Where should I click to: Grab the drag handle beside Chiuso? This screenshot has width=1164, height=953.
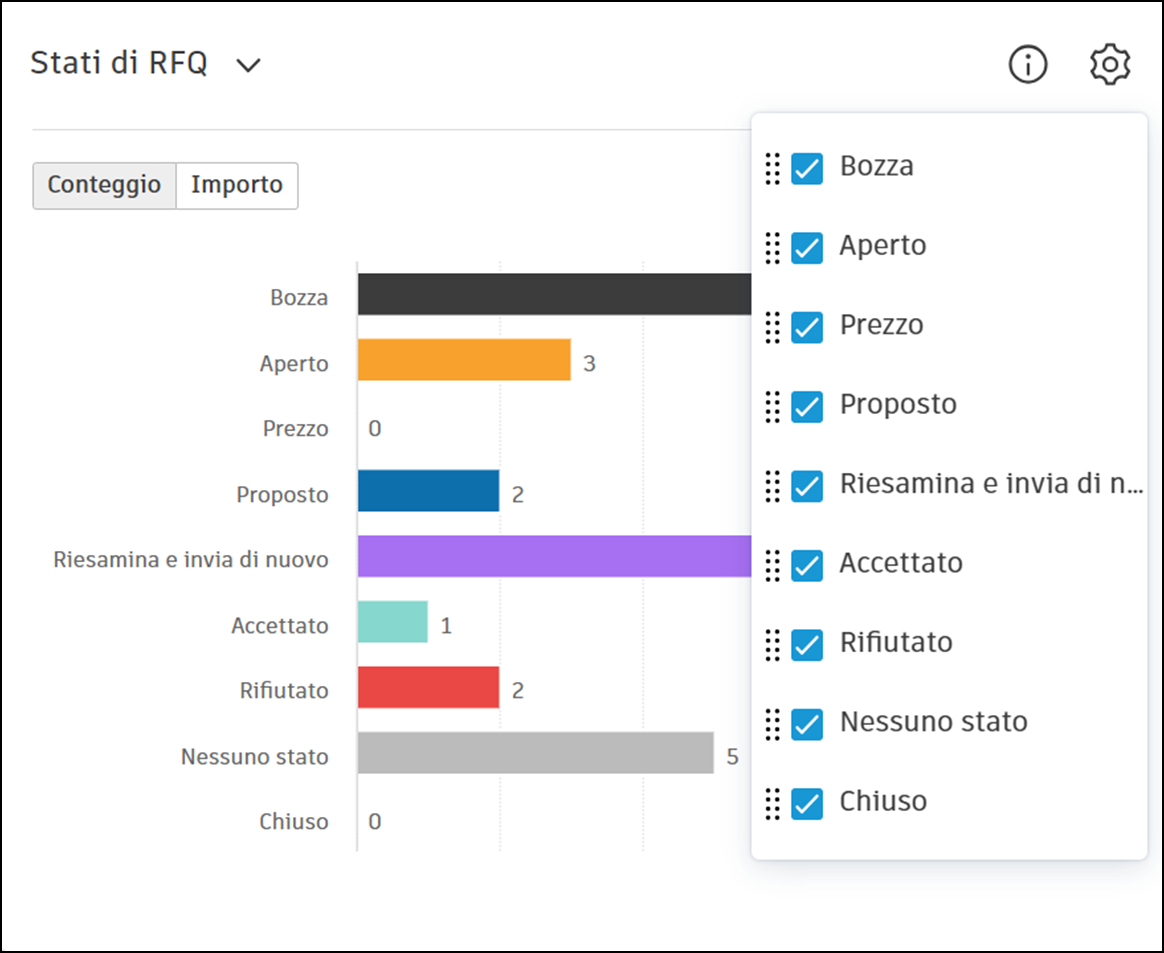[x=772, y=803]
